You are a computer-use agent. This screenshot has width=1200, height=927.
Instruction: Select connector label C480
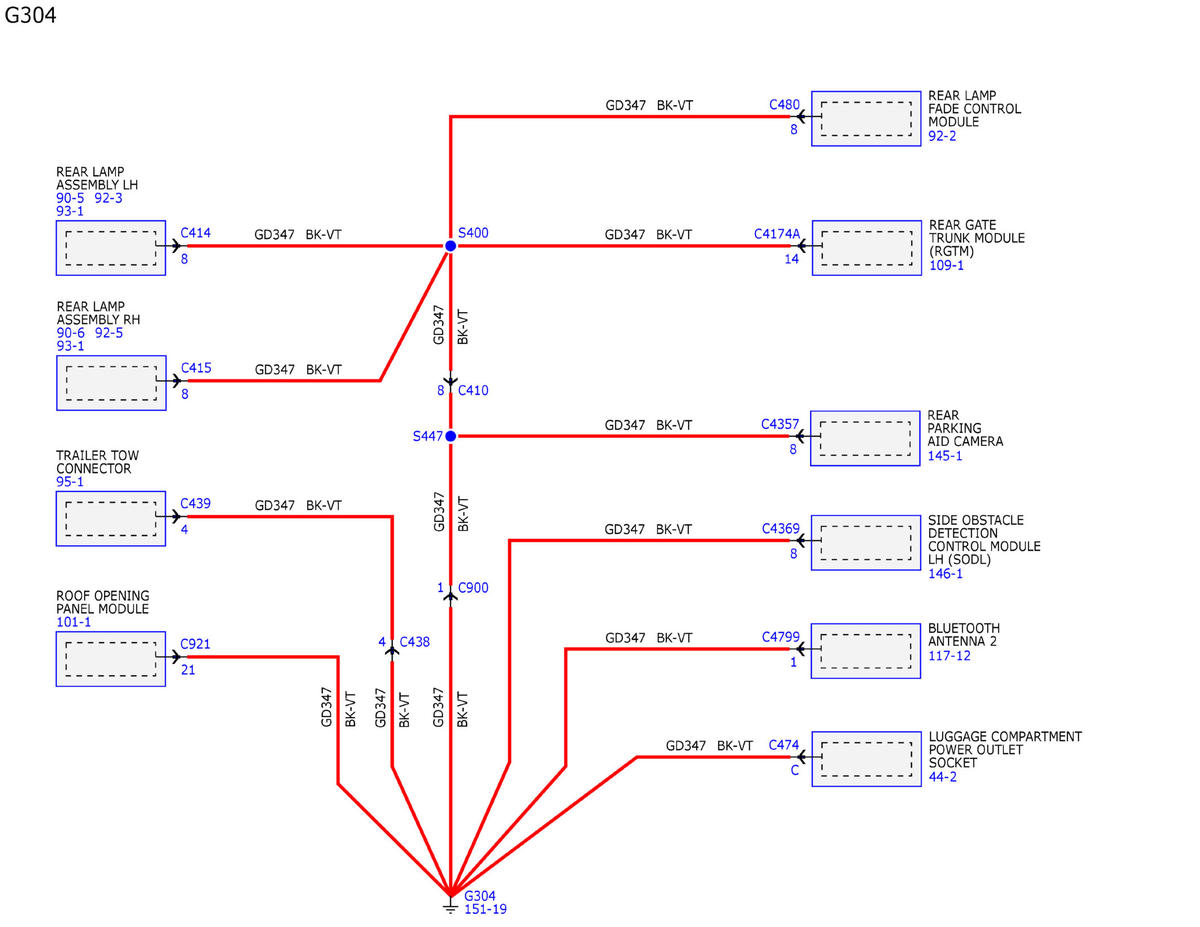(784, 104)
